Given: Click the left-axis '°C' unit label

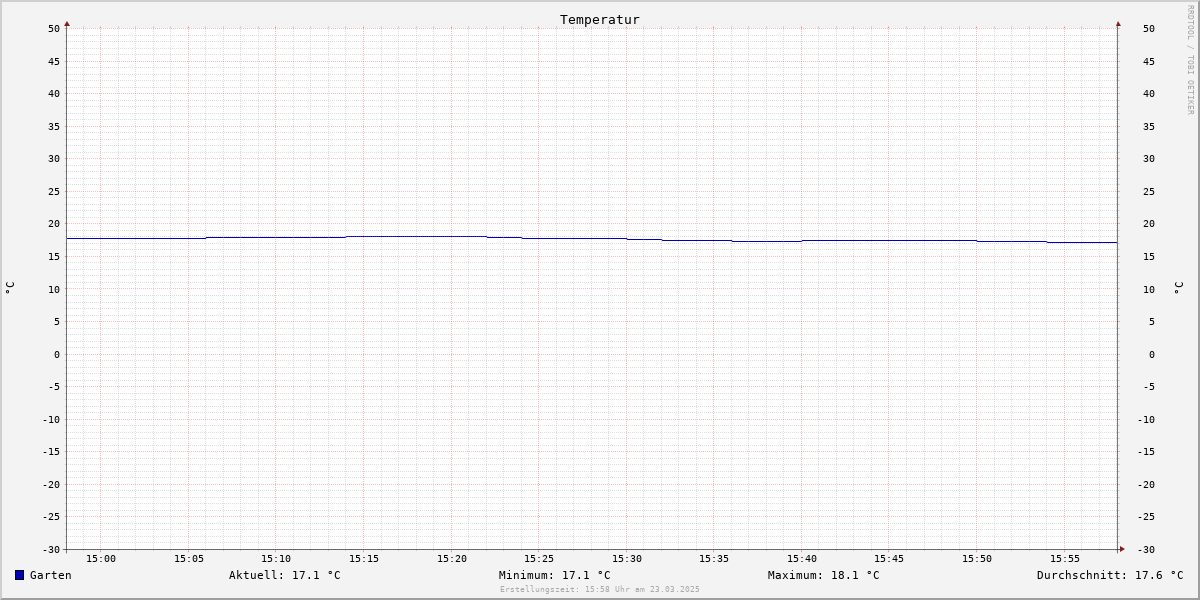Looking at the screenshot, I should pos(10,288).
